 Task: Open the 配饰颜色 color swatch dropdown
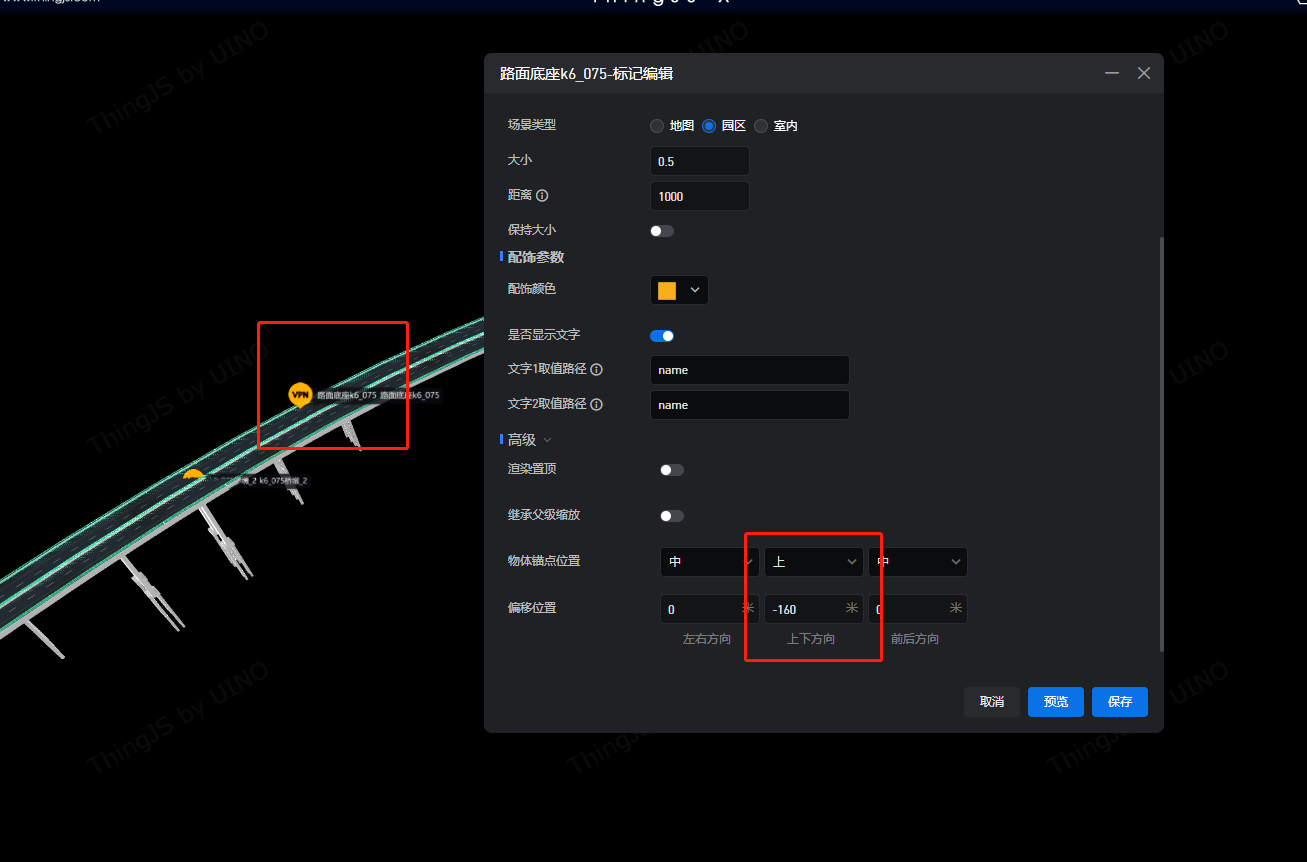pos(679,290)
